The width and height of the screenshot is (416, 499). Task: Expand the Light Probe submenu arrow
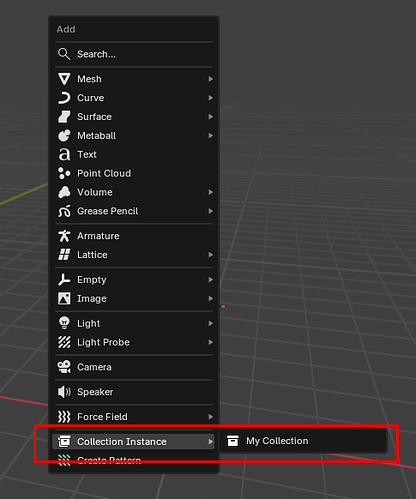[x=210, y=342]
